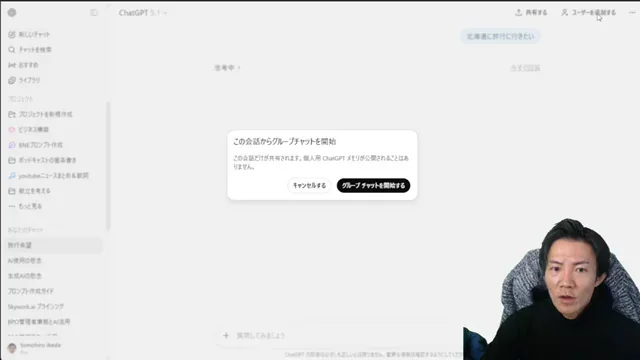Image resolution: width=640 pixels, height=360 pixels.
Task: Open the おすすめ sidebar item icon
Action: pyautogui.click(x=12, y=65)
